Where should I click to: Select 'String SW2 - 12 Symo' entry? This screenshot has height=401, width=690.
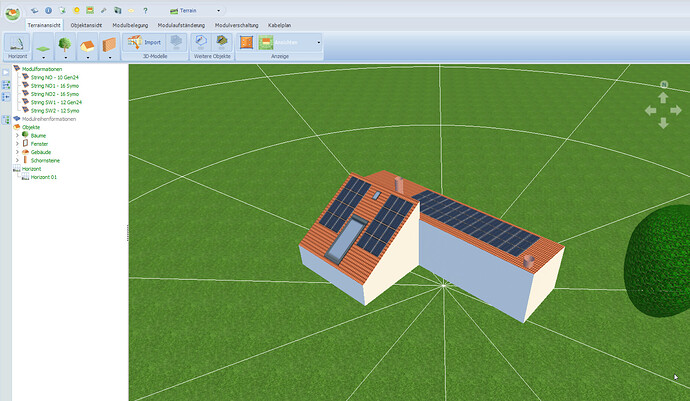(55, 111)
